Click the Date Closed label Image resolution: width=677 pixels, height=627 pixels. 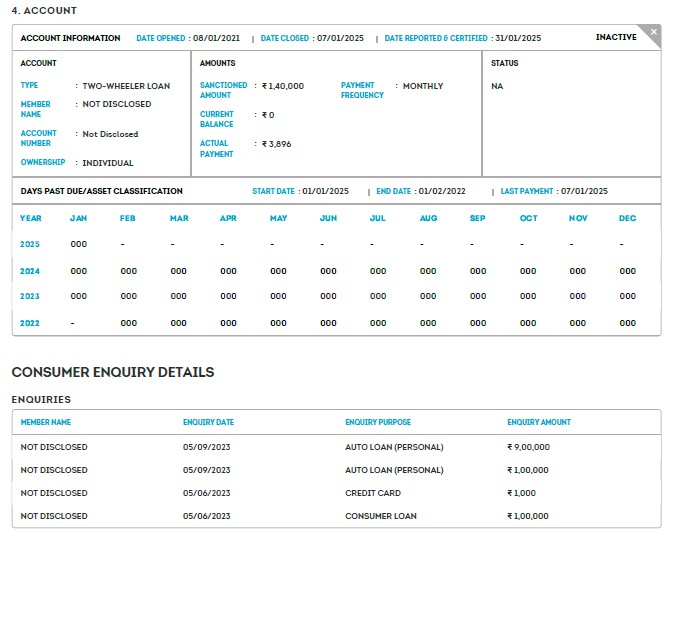285,38
